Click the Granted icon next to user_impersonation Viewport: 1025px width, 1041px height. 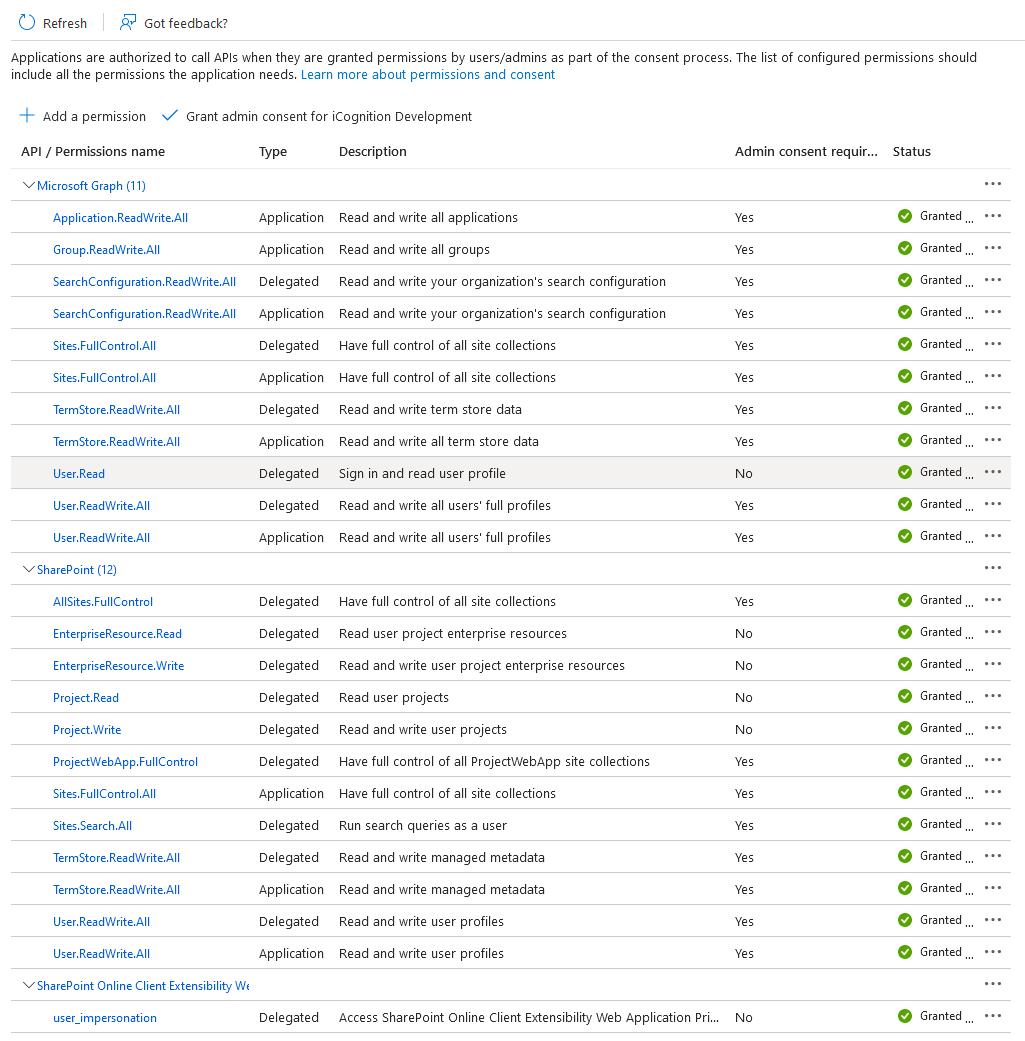(x=905, y=1016)
